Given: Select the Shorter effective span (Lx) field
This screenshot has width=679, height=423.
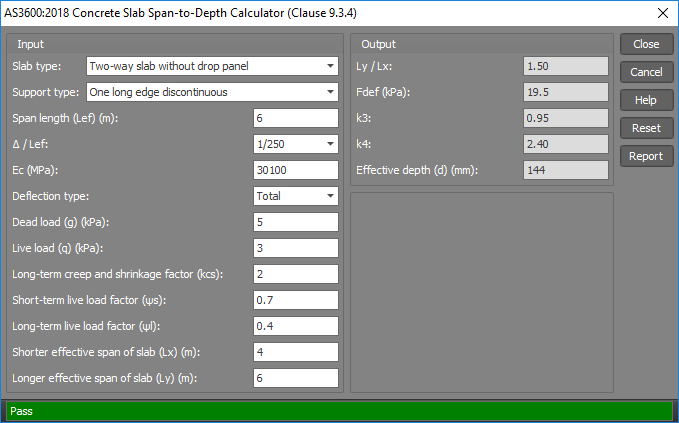Looking at the screenshot, I should point(296,352).
